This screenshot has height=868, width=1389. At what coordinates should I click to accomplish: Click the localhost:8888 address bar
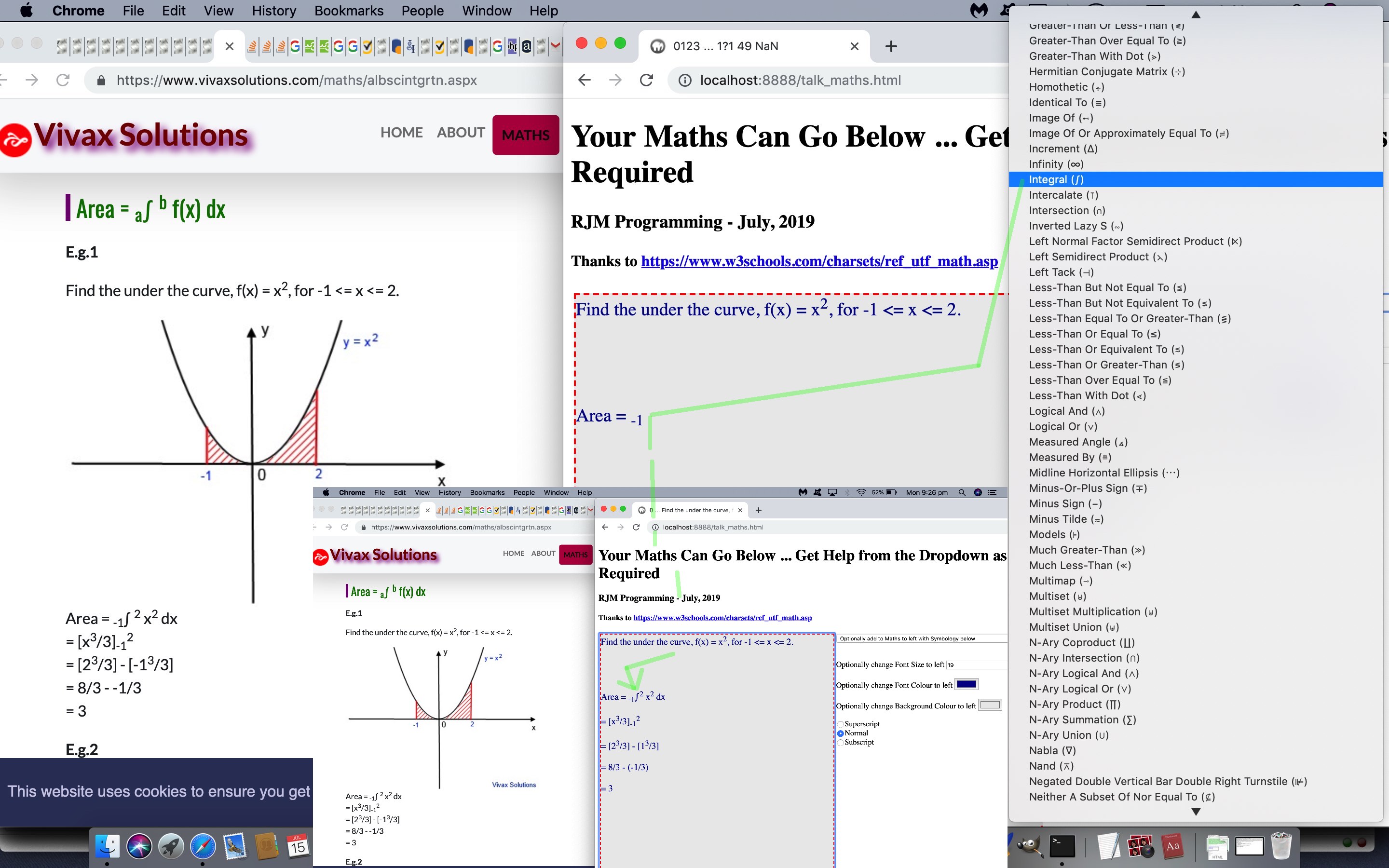(x=800, y=81)
